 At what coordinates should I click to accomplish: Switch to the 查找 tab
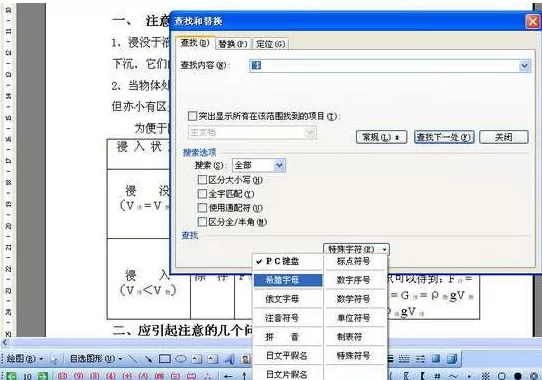pos(195,43)
